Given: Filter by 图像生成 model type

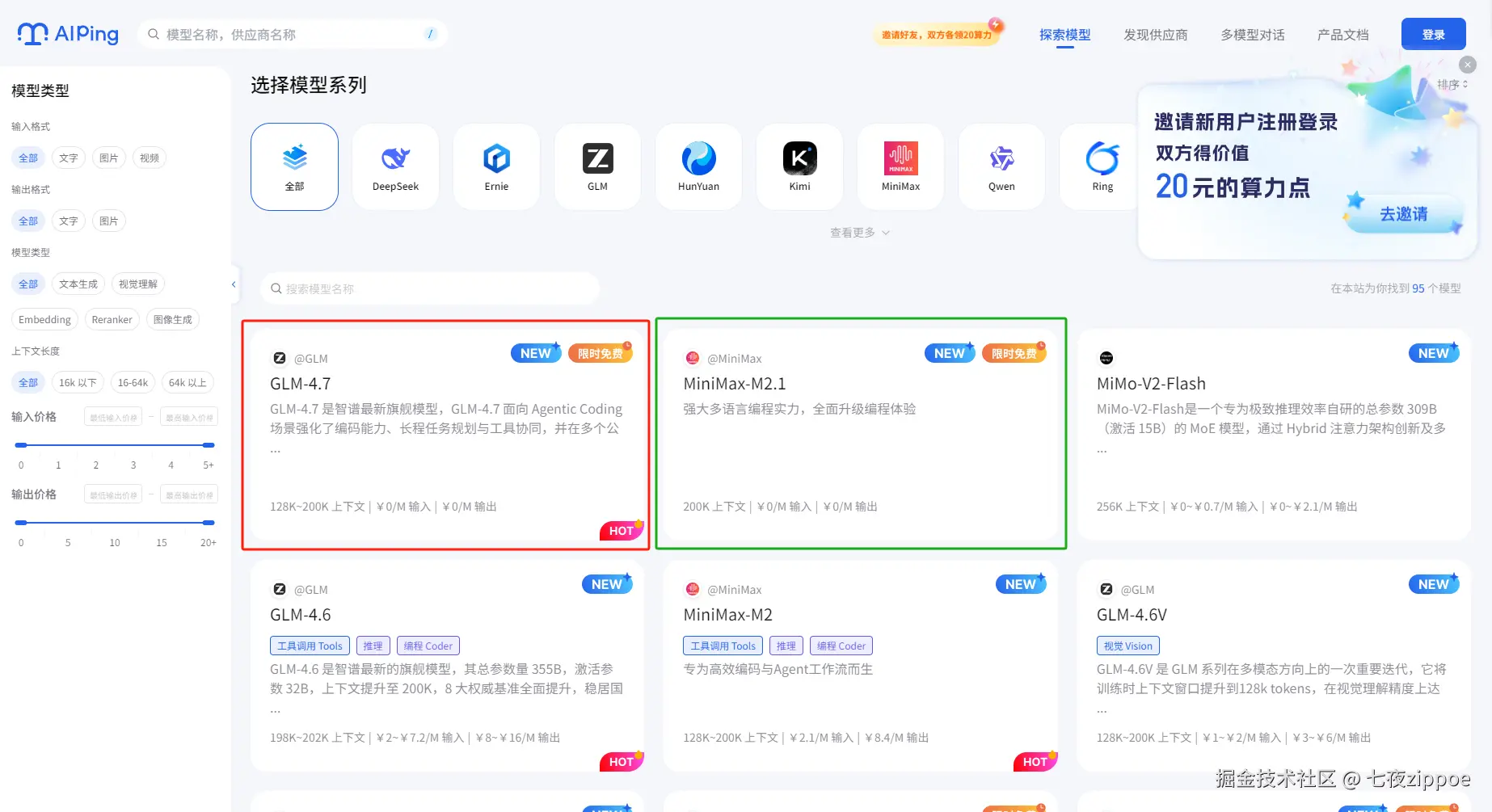Looking at the screenshot, I should click(x=173, y=319).
